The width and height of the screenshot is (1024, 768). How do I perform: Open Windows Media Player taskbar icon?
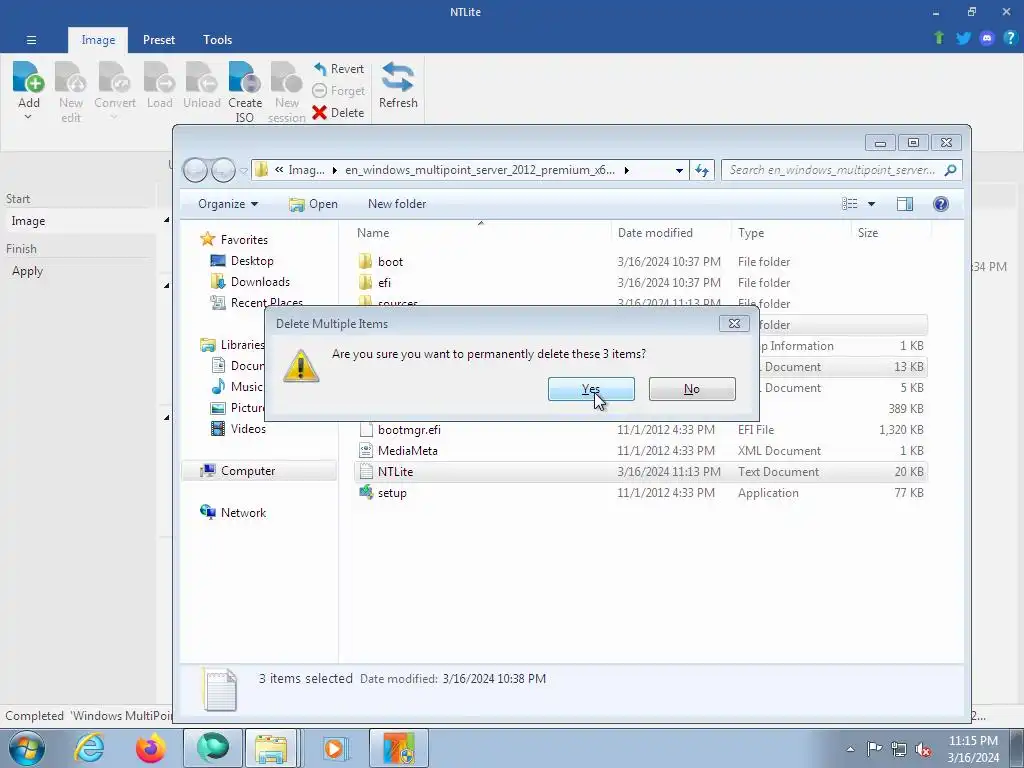(x=335, y=748)
